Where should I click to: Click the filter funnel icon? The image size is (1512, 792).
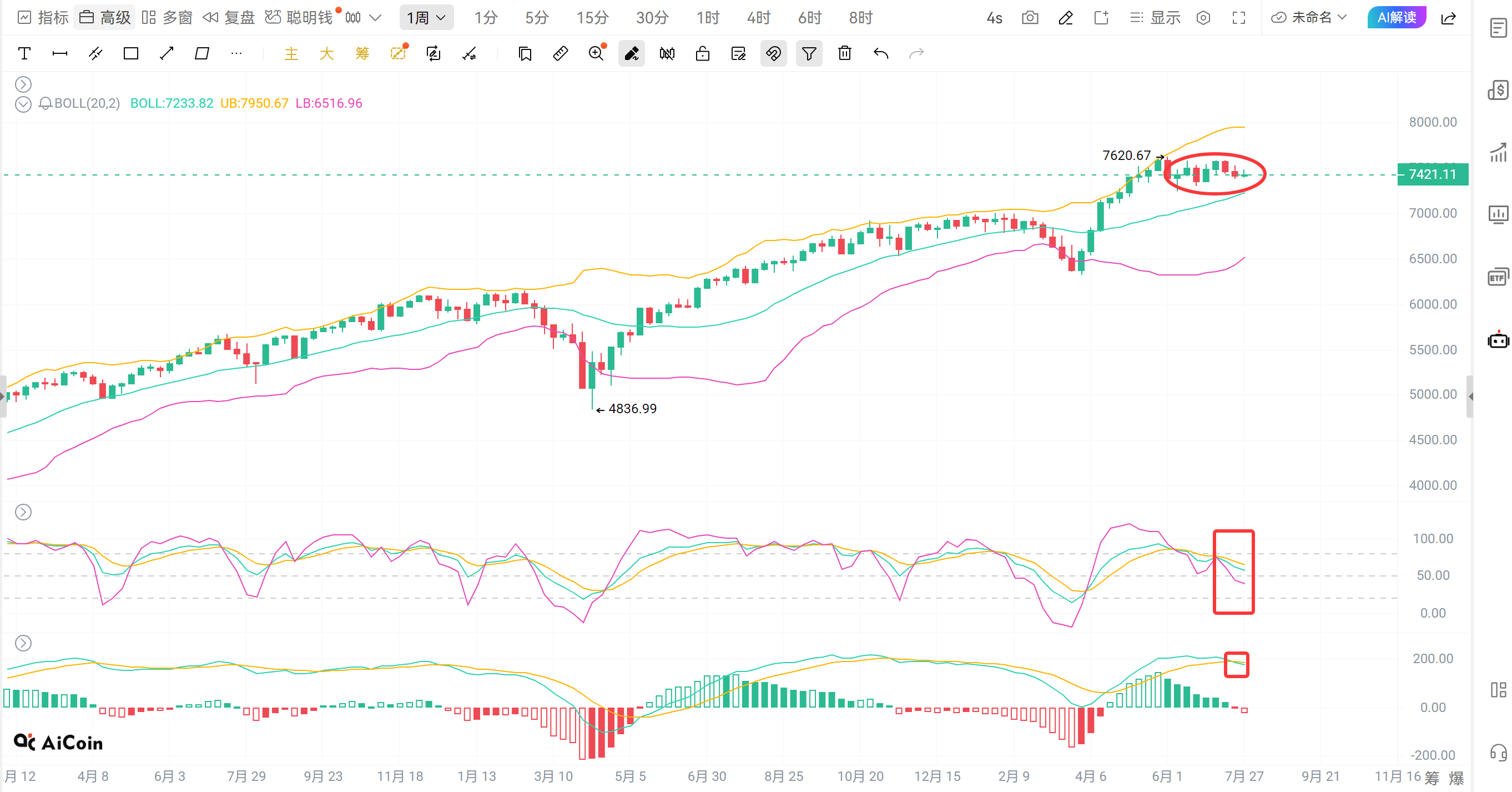point(809,53)
